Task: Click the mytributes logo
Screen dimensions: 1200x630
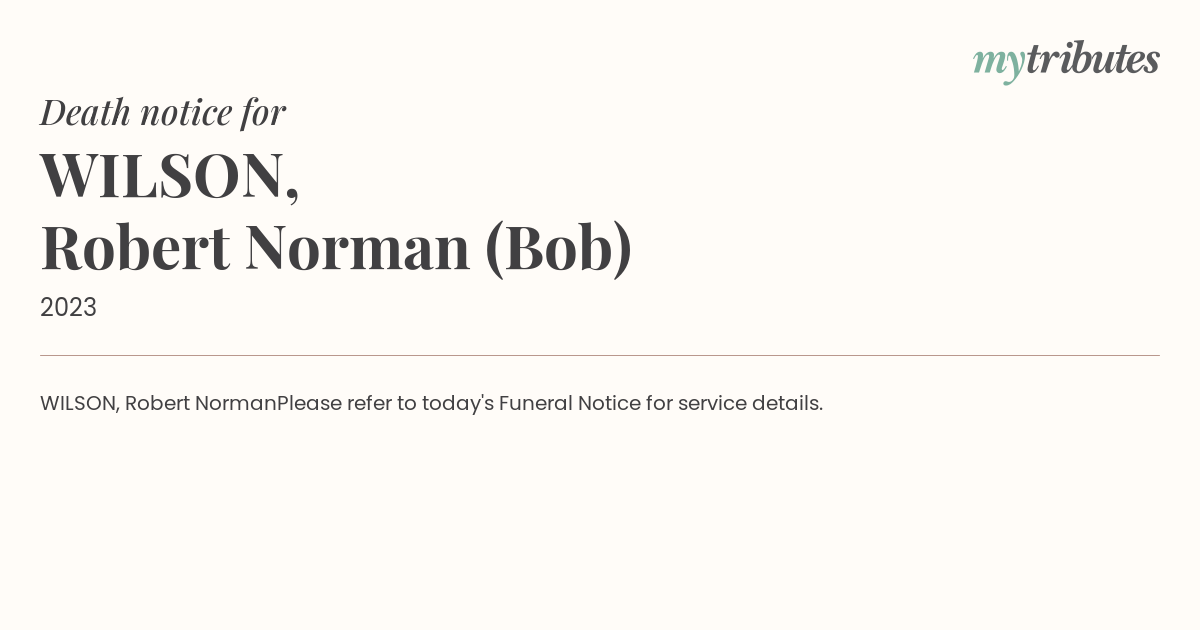Action: coord(1066,61)
